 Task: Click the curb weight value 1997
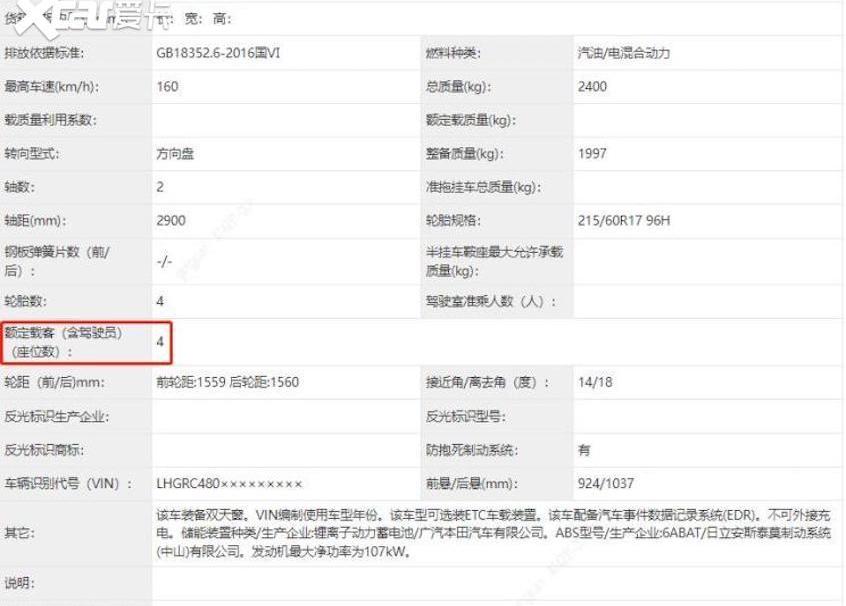click(592, 154)
